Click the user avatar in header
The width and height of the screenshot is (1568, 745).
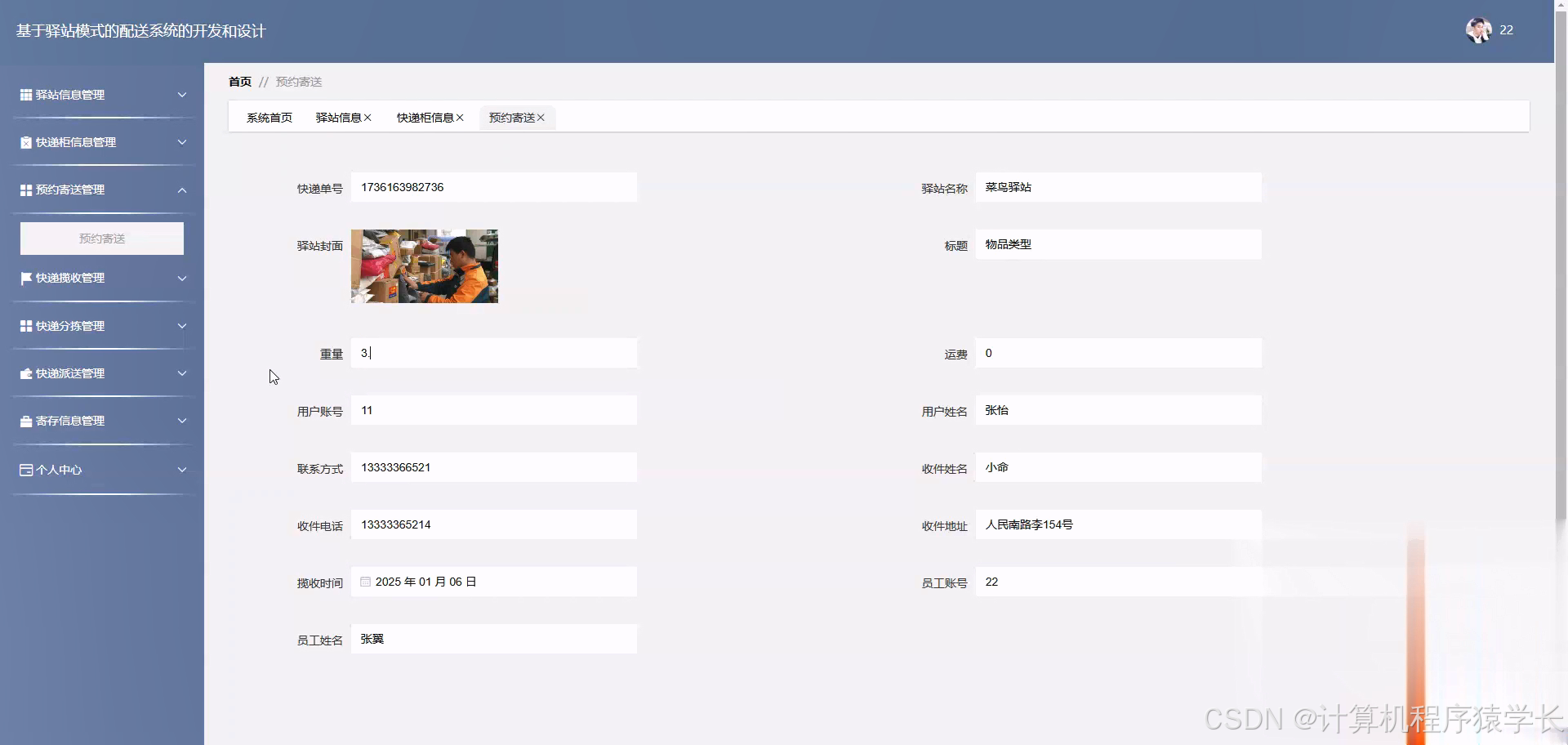click(x=1478, y=30)
